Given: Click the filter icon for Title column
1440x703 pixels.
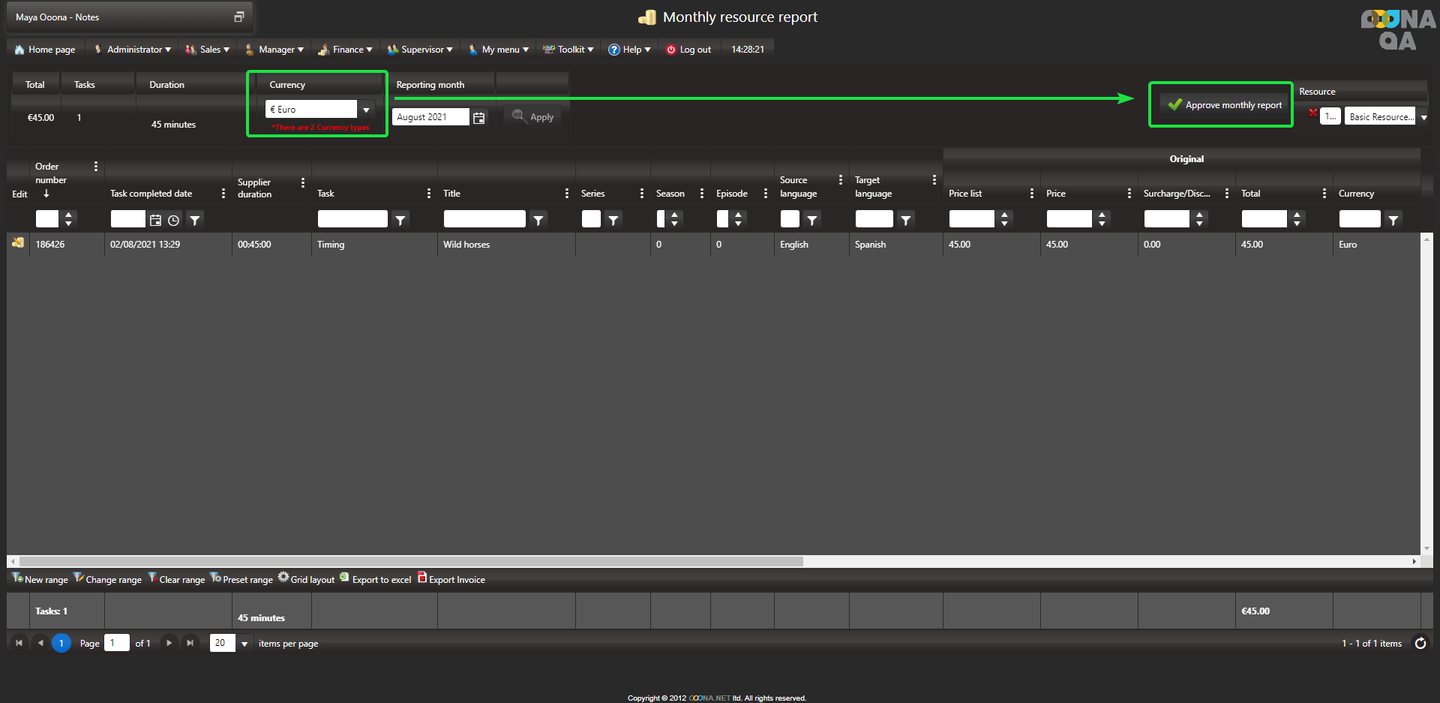Looking at the screenshot, I should (538, 219).
